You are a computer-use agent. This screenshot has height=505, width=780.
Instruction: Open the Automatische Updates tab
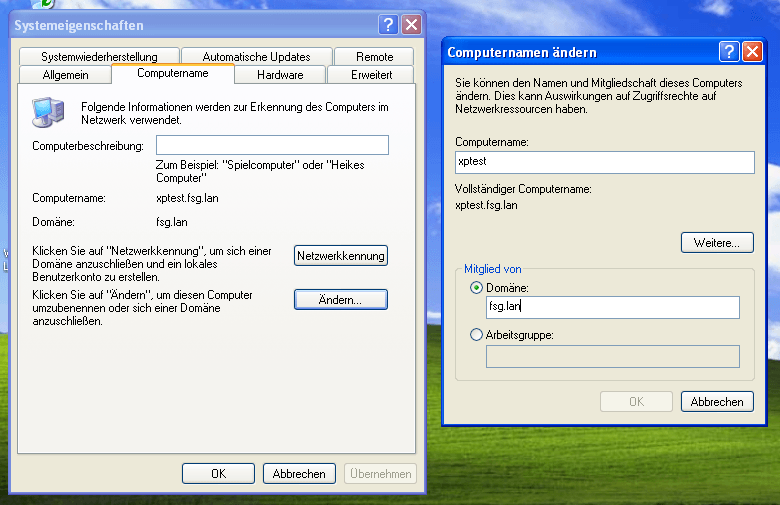click(x=256, y=57)
